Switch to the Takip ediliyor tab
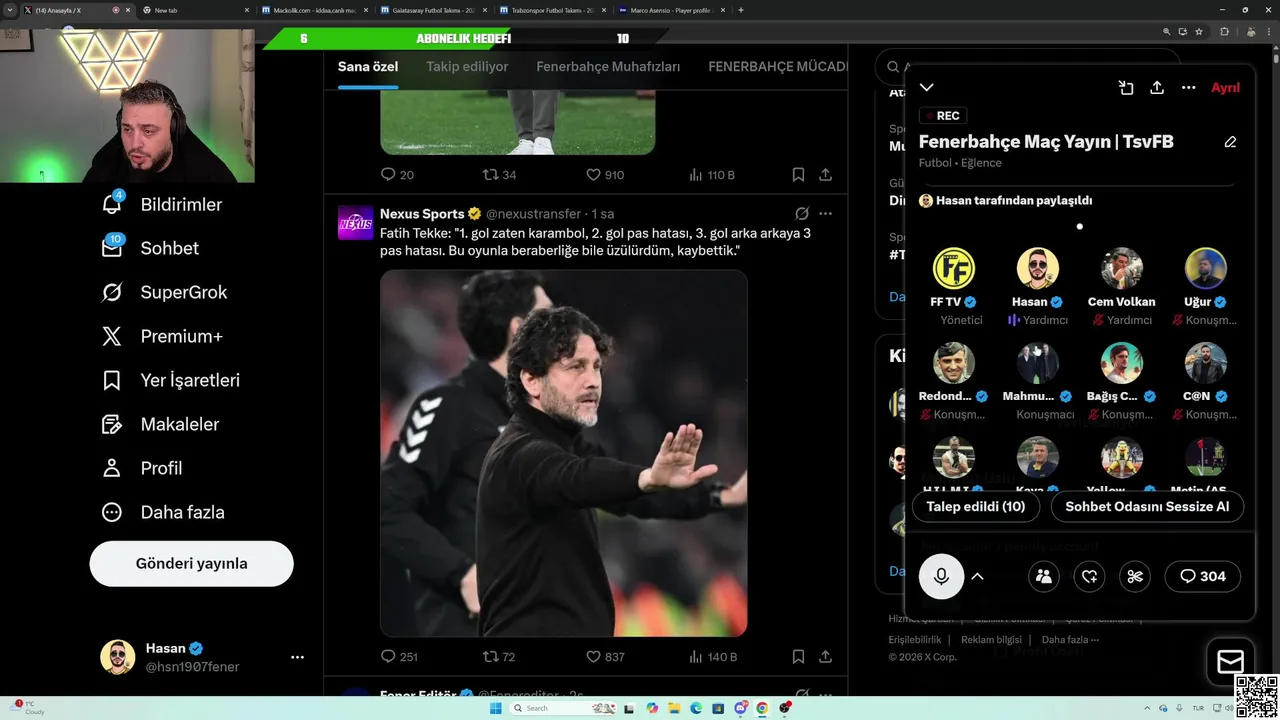This screenshot has height=720, width=1280. click(467, 67)
